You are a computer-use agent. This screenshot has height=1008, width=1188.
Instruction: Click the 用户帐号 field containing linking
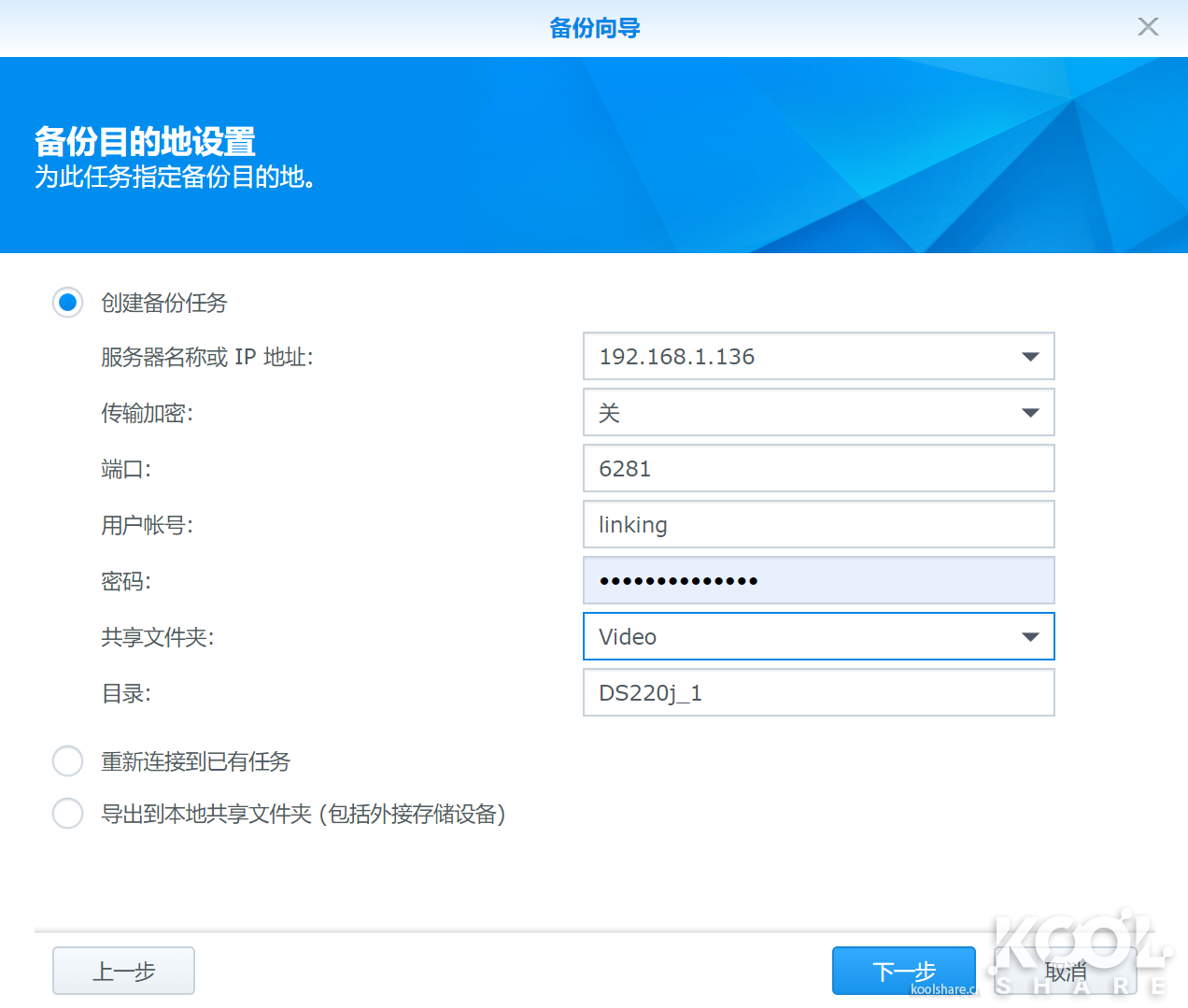pos(818,525)
